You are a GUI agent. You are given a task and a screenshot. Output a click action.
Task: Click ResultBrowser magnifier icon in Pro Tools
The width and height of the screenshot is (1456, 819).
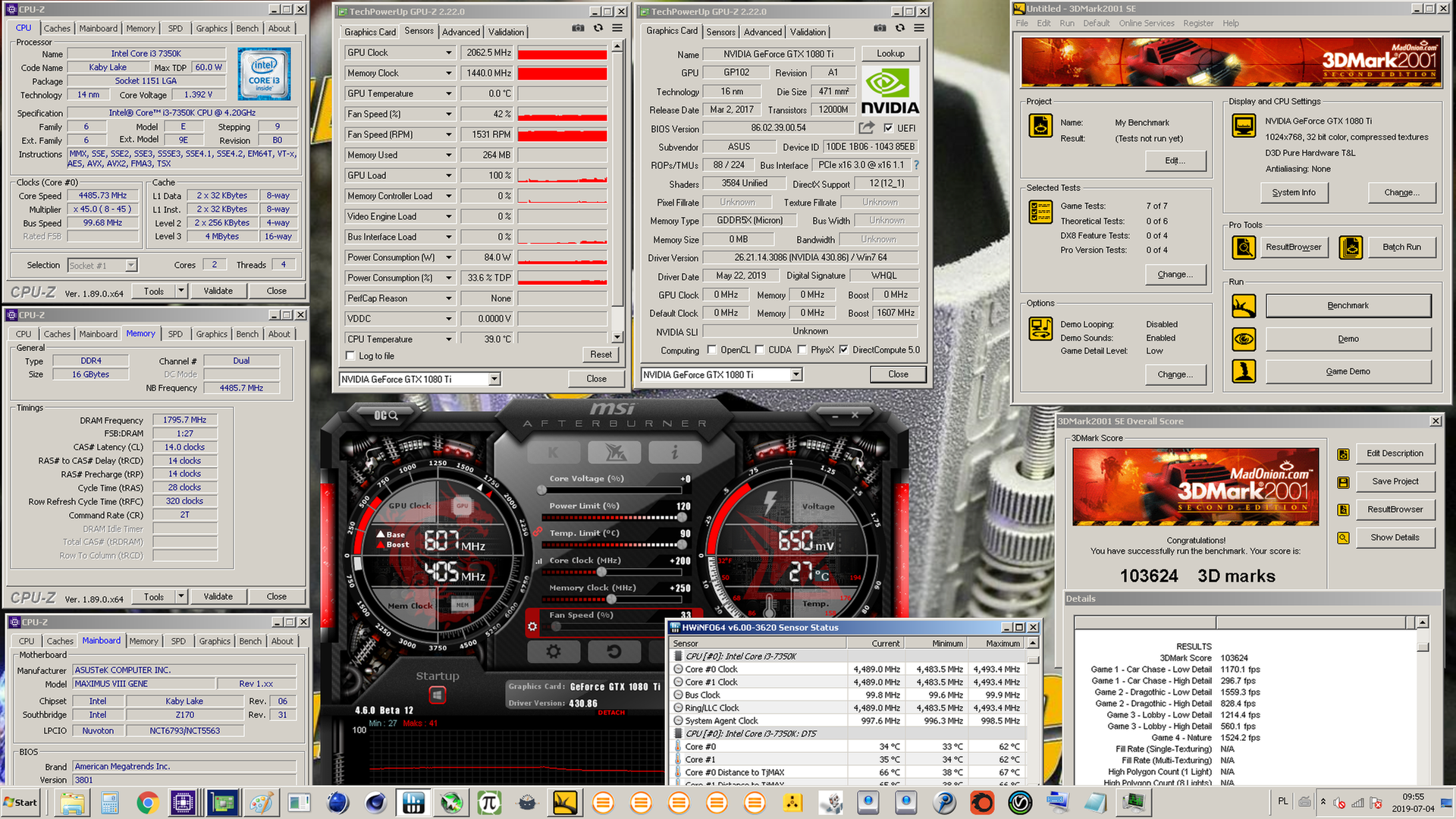point(1244,247)
